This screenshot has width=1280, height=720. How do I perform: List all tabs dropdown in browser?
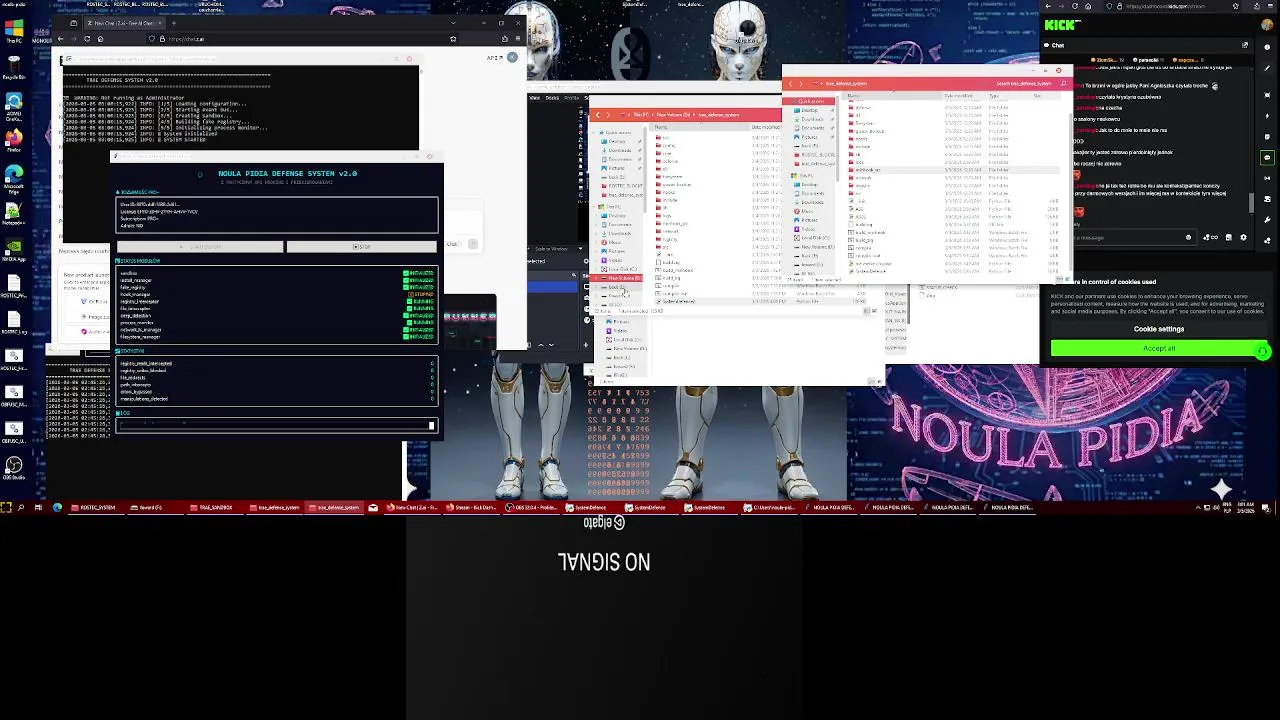(453, 23)
